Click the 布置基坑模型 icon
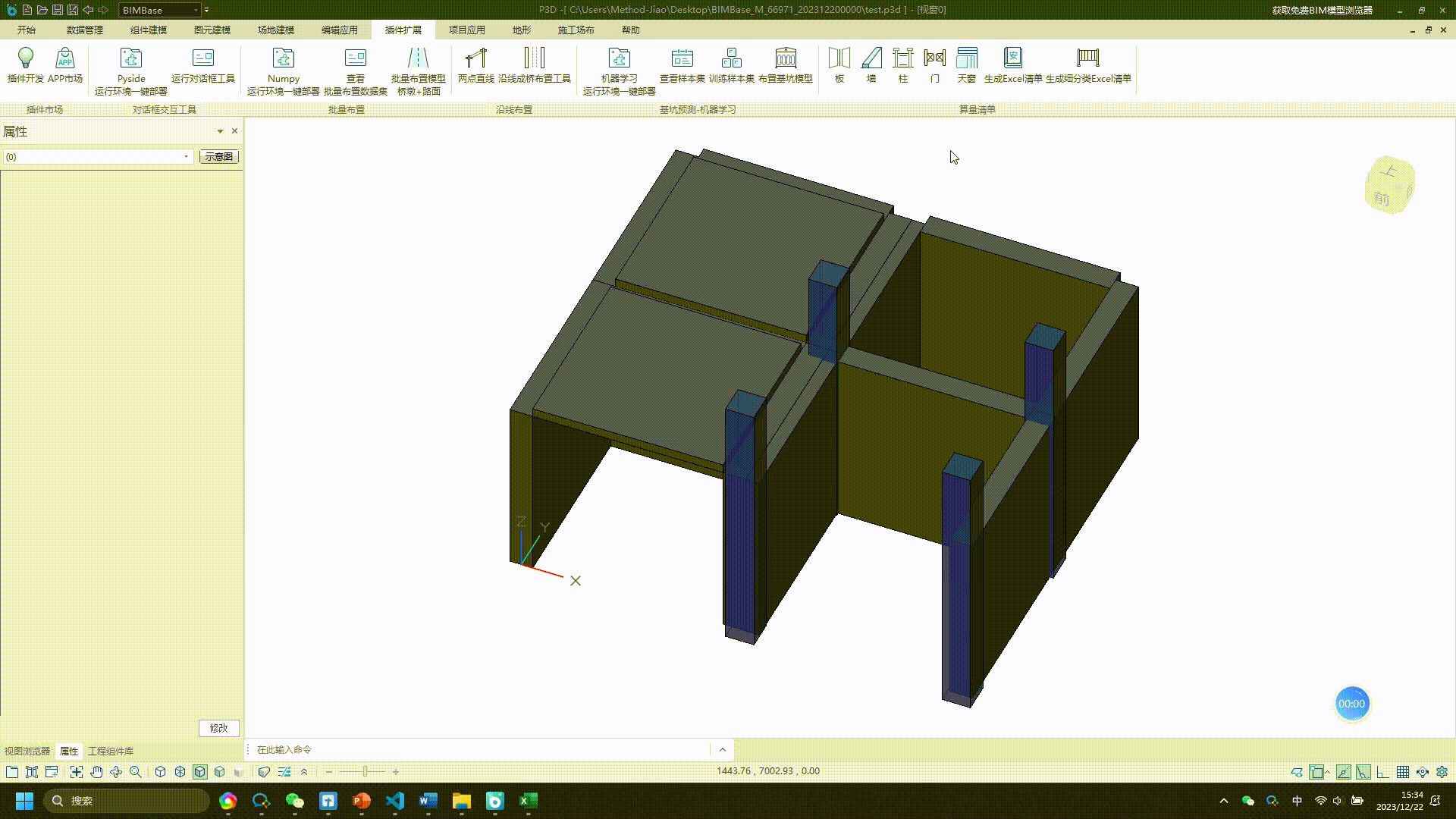This screenshot has width=1456, height=819. [786, 58]
